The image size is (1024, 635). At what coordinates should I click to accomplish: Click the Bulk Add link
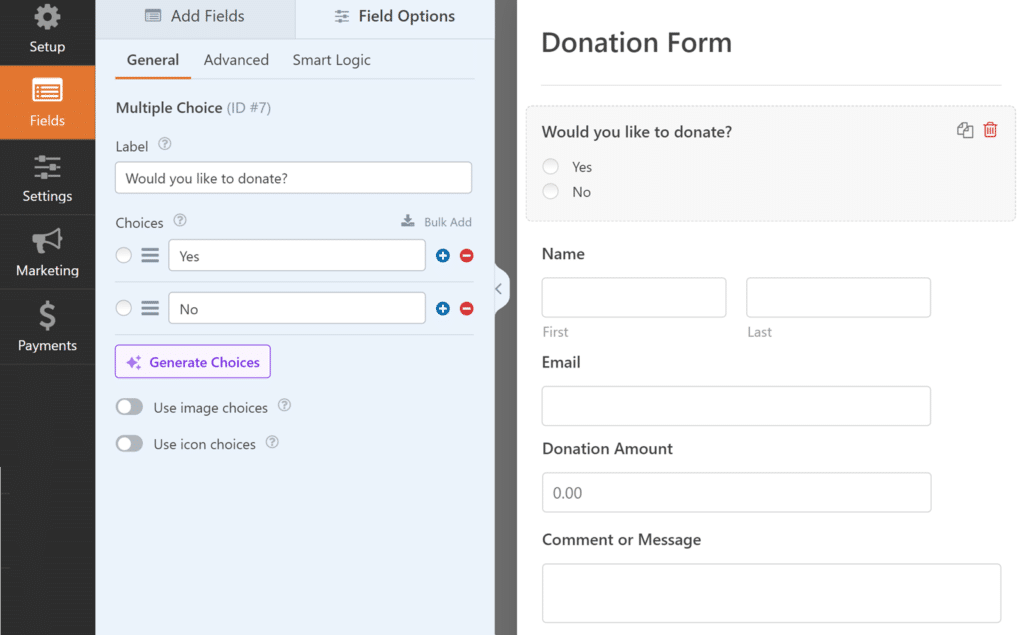437,222
